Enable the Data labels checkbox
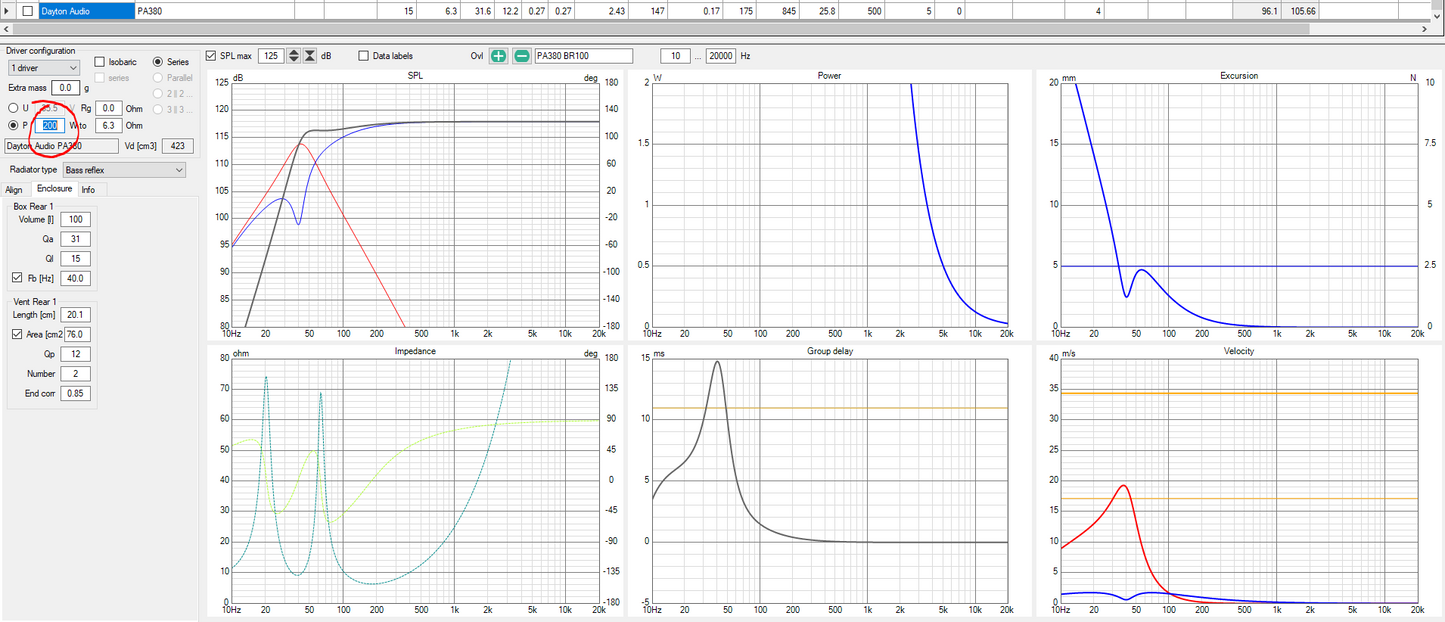 click(x=363, y=56)
